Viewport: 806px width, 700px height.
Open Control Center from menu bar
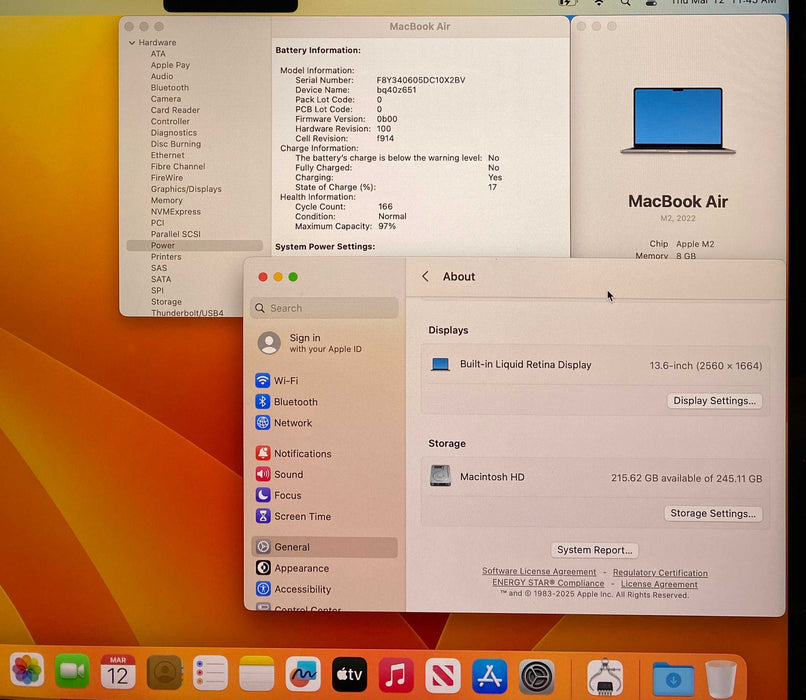(651, 3)
